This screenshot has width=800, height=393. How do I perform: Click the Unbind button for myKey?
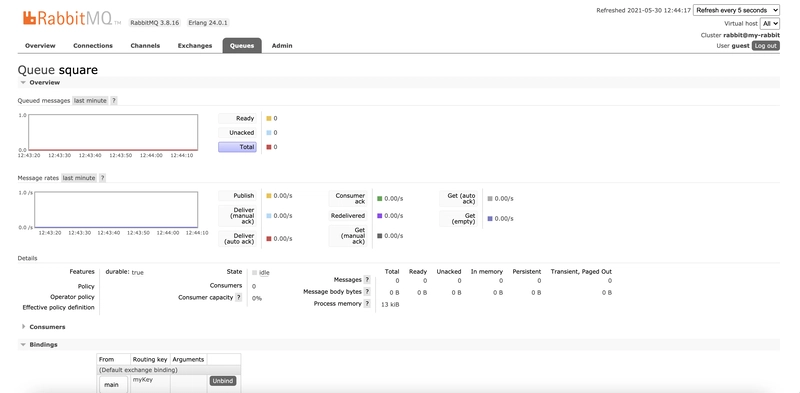click(x=223, y=381)
